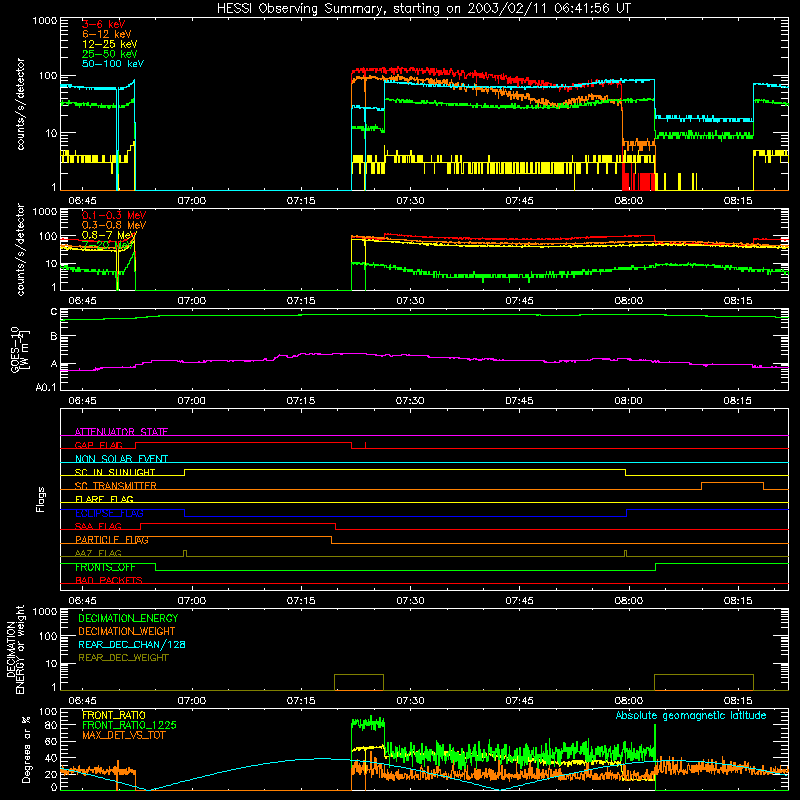This screenshot has width=800, height=800.
Task: Click the yellow FRONT_RATIO legend label
Action: (114, 715)
